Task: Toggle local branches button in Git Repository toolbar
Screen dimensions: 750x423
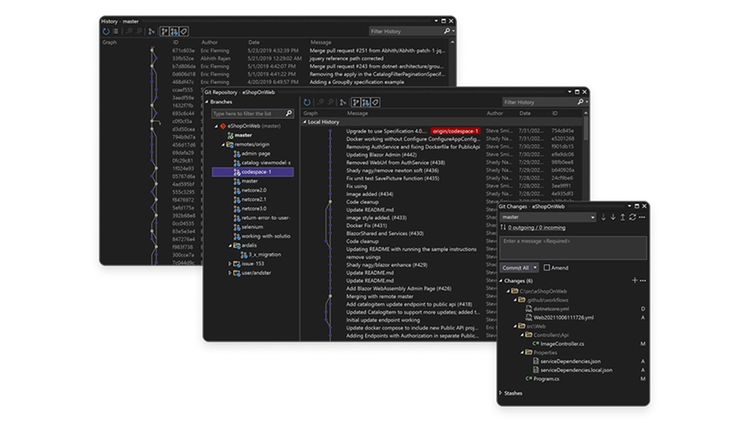Action: [356, 102]
